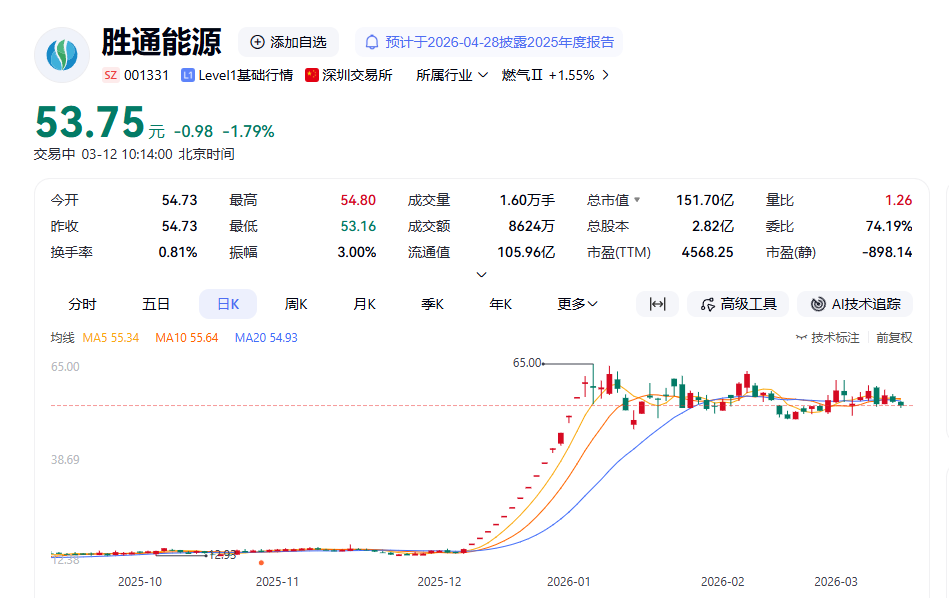This screenshot has width=949, height=598.
Task: Click the 胜通能源 company logo icon
Action: coord(62,55)
